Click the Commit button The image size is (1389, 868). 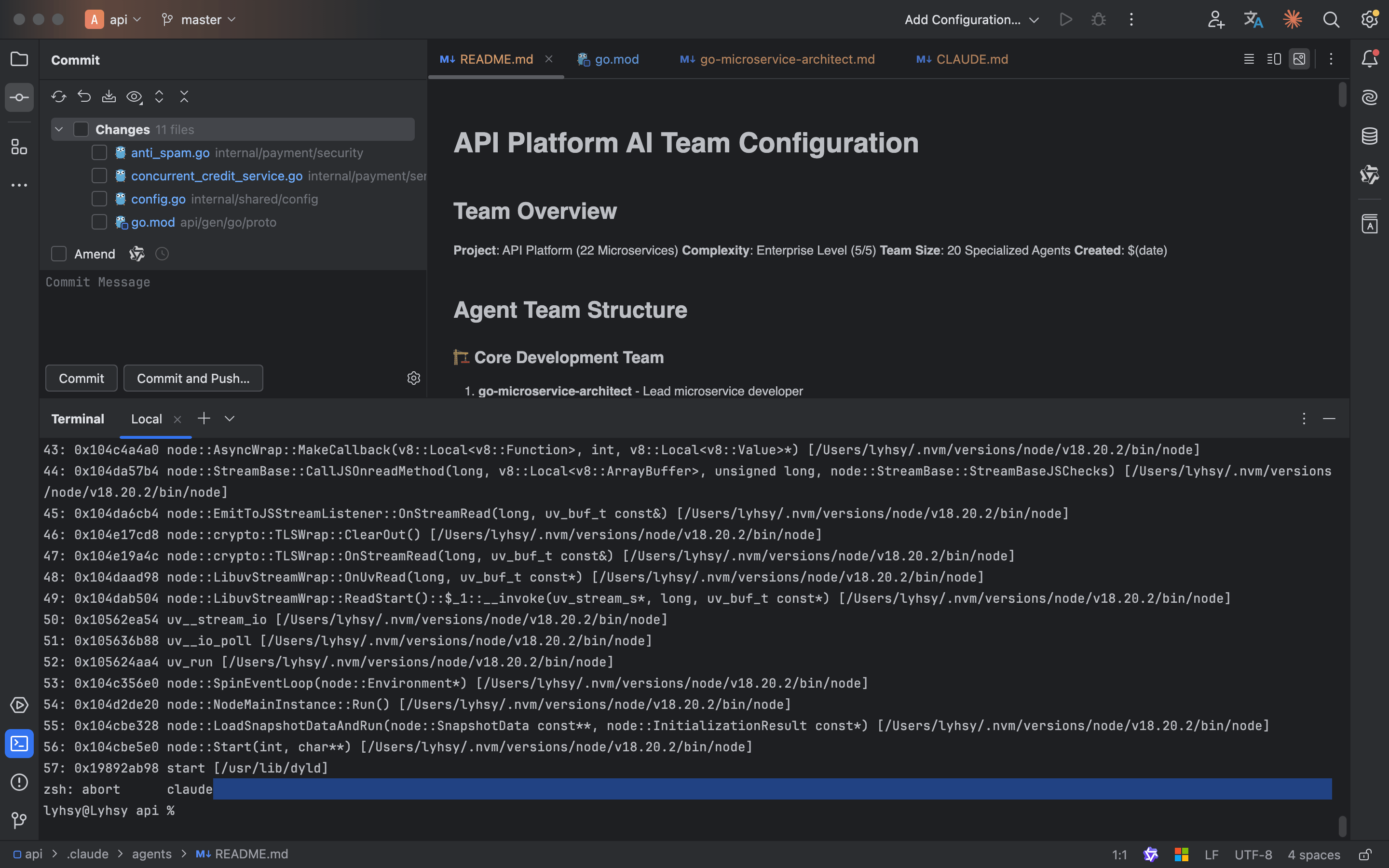pyautogui.click(x=82, y=379)
